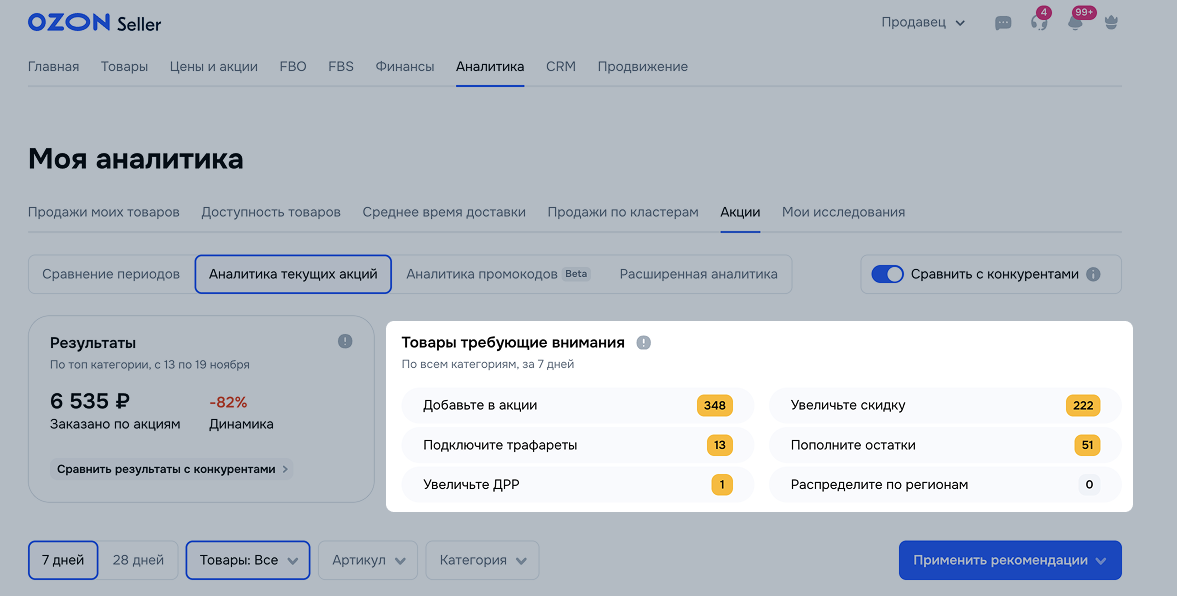Image resolution: width=1177 pixels, height=596 pixels.
Task: Open the Товары: Все filter dropdown
Action: pyautogui.click(x=248, y=560)
